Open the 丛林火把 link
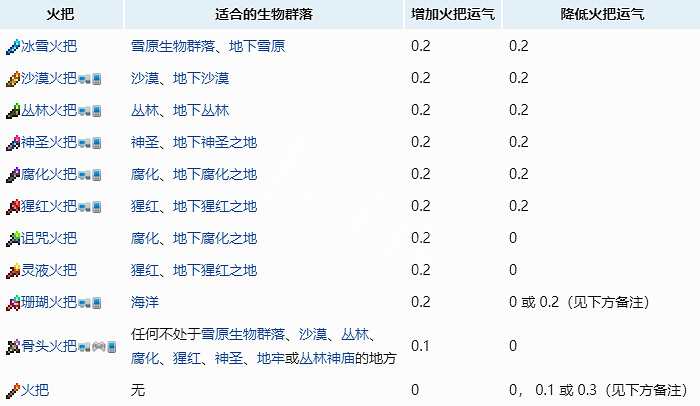 point(49,110)
